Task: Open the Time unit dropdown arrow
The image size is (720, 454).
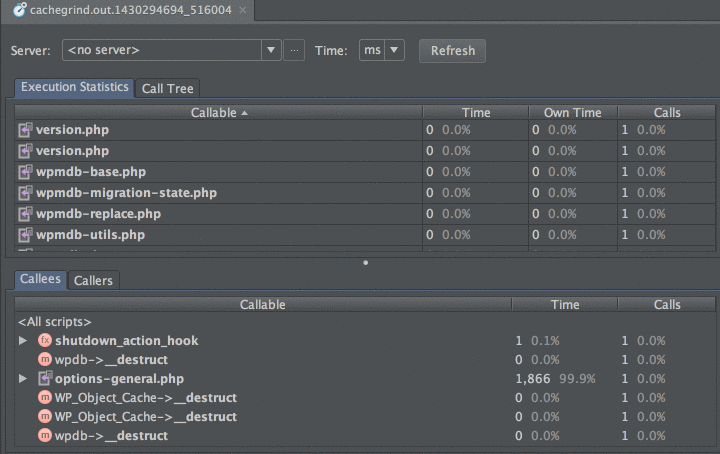Action: [x=394, y=50]
